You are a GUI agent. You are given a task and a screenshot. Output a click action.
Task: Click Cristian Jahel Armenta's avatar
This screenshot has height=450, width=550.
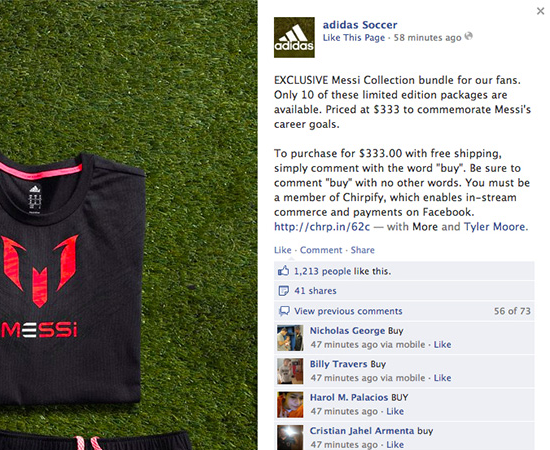290,437
